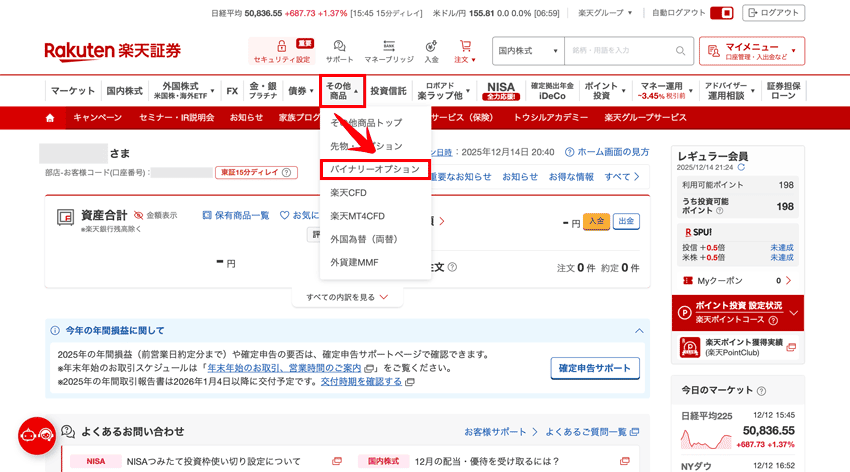Image resolution: width=850 pixels, height=472 pixels.
Task: Open external link icon after NISAつみたて投資枠 question
Action: click(x=337, y=461)
